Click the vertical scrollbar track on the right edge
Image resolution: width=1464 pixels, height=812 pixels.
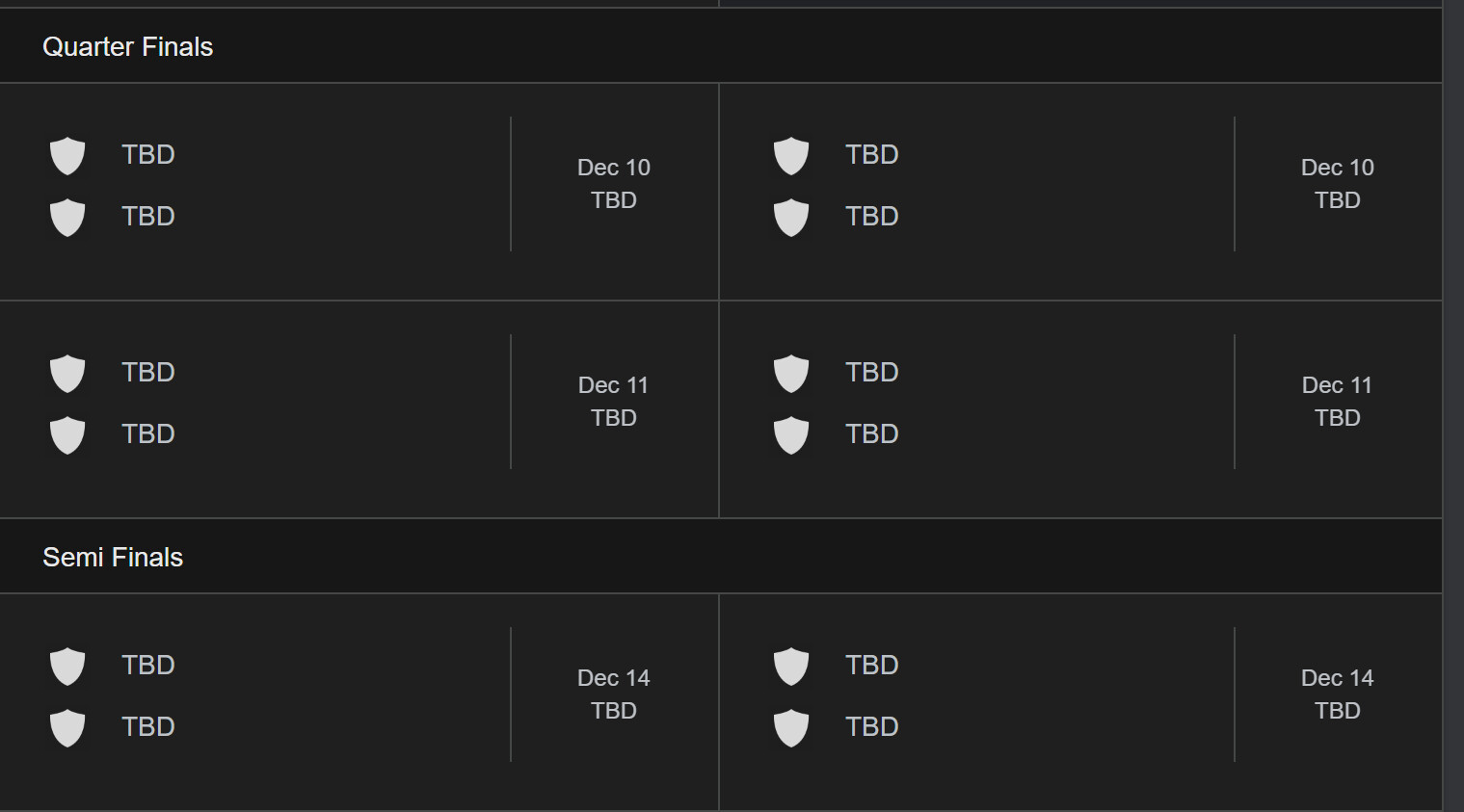point(1453,405)
